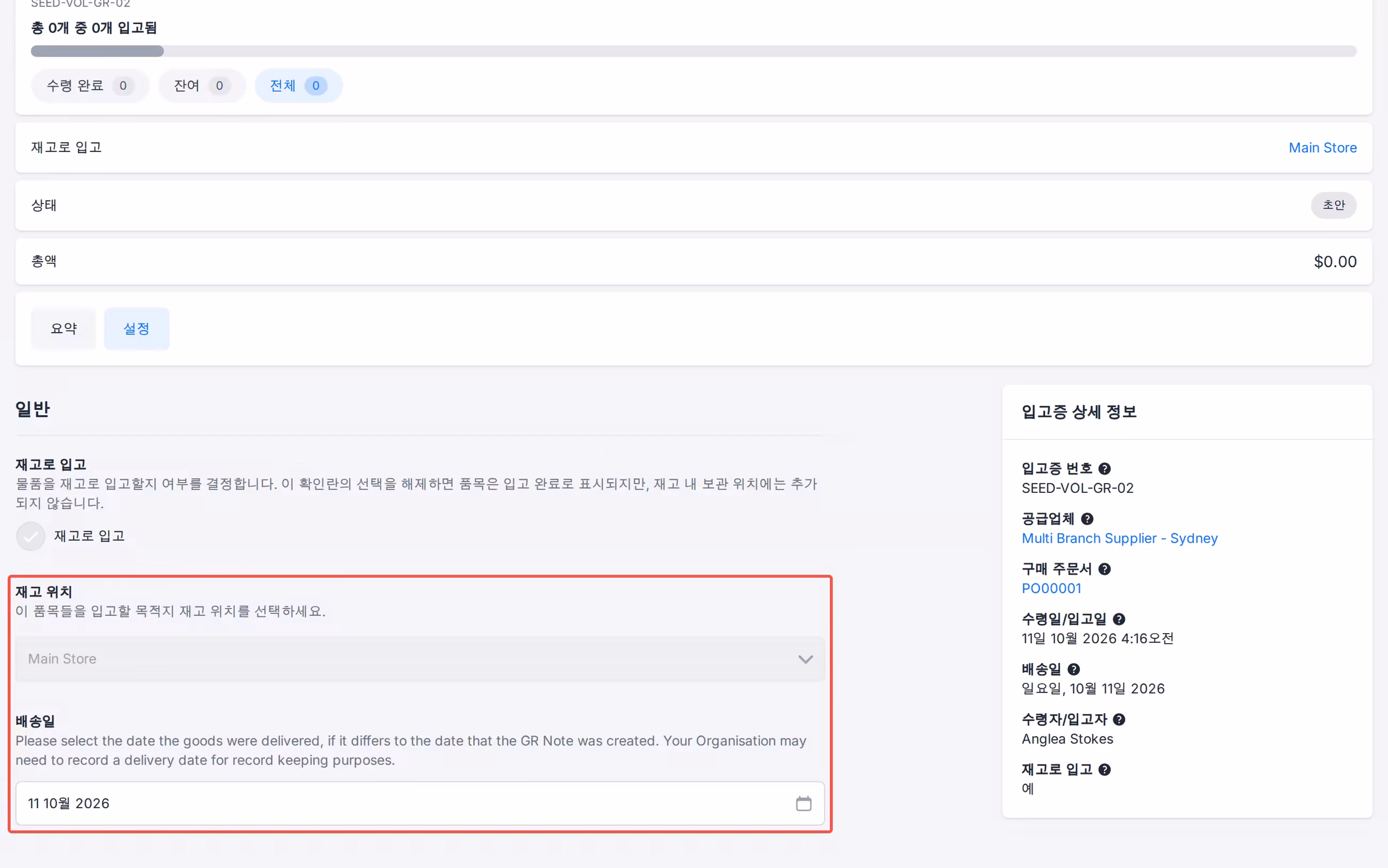Click the 초안 status badge
The height and width of the screenshot is (868, 1388).
(1333, 205)
